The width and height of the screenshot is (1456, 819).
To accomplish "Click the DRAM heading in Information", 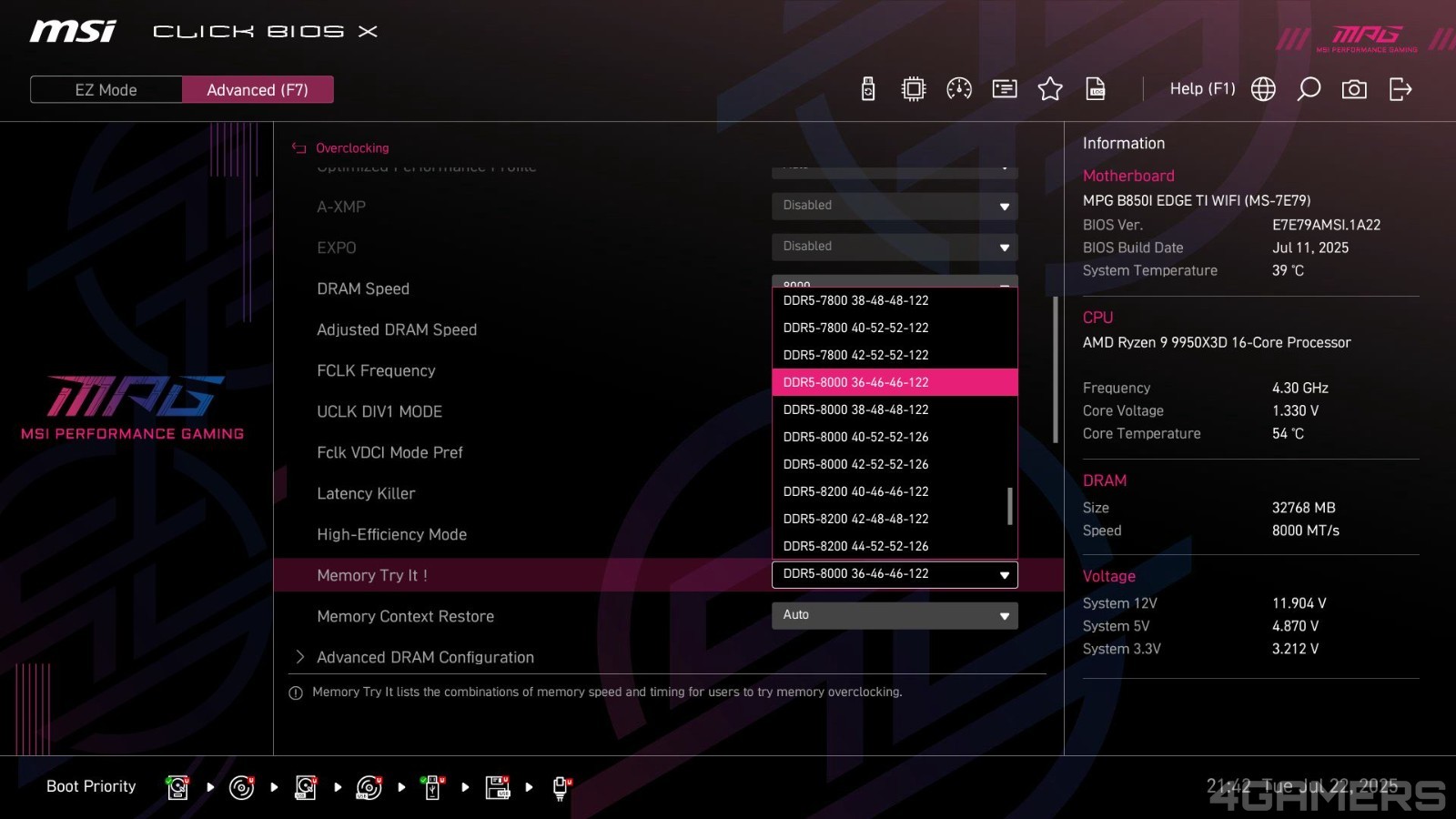I will tap(1105, 480).
